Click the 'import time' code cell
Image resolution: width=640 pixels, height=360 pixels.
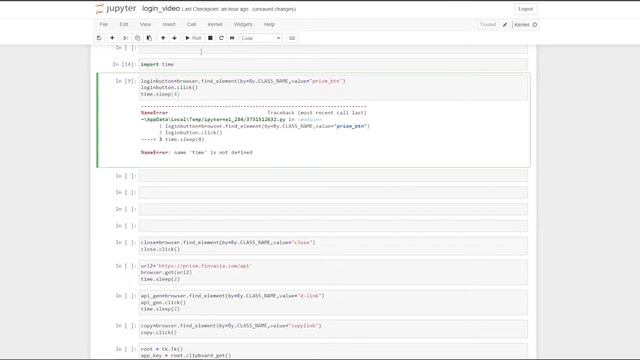pyautogui.click(x=333, y=64)
